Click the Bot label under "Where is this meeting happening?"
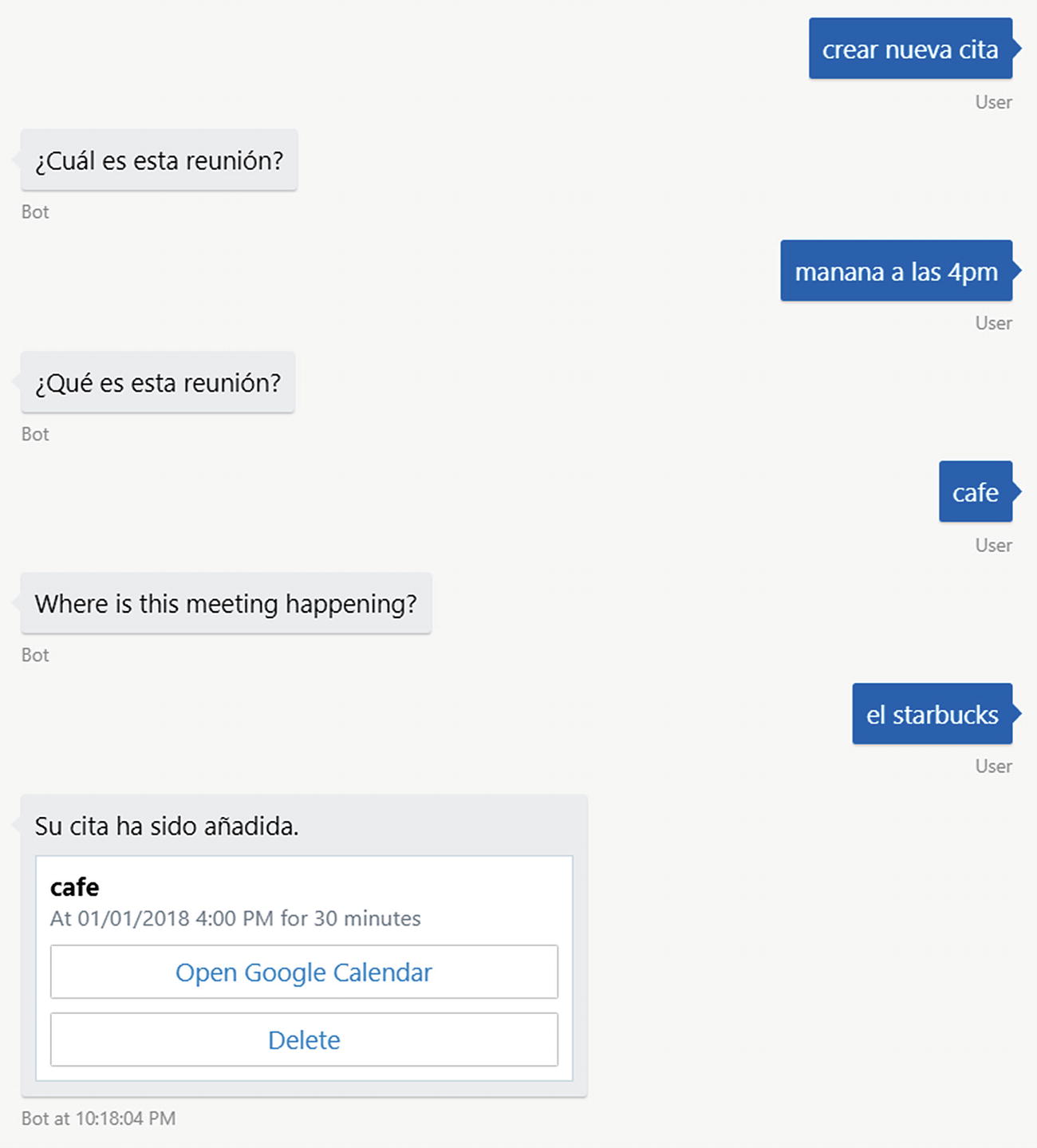Image resolution: width=1037 pixels, height=1148 pixels. click(35, 655)
